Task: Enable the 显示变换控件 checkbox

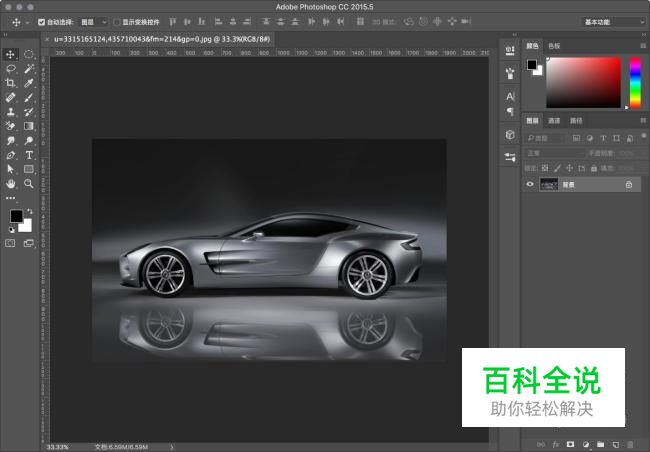Action: pyautogui.click(x=116, y=21)
